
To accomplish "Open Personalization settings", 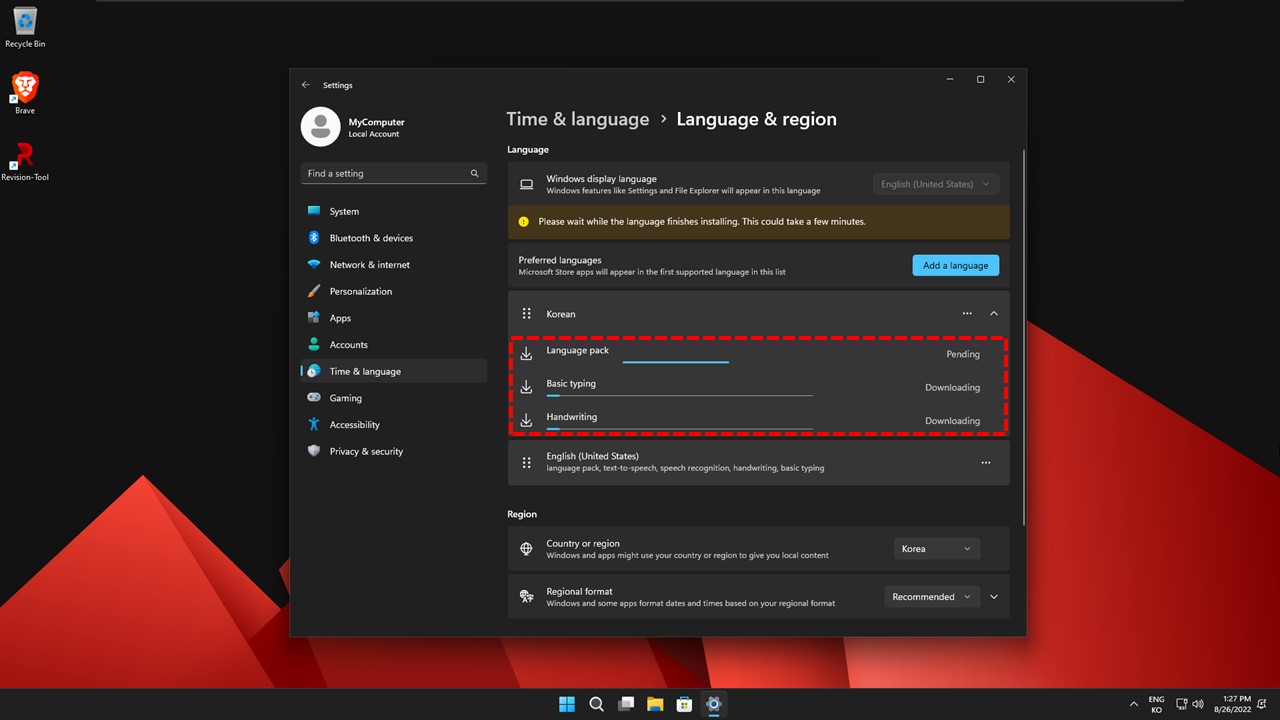I will point(394,291).
